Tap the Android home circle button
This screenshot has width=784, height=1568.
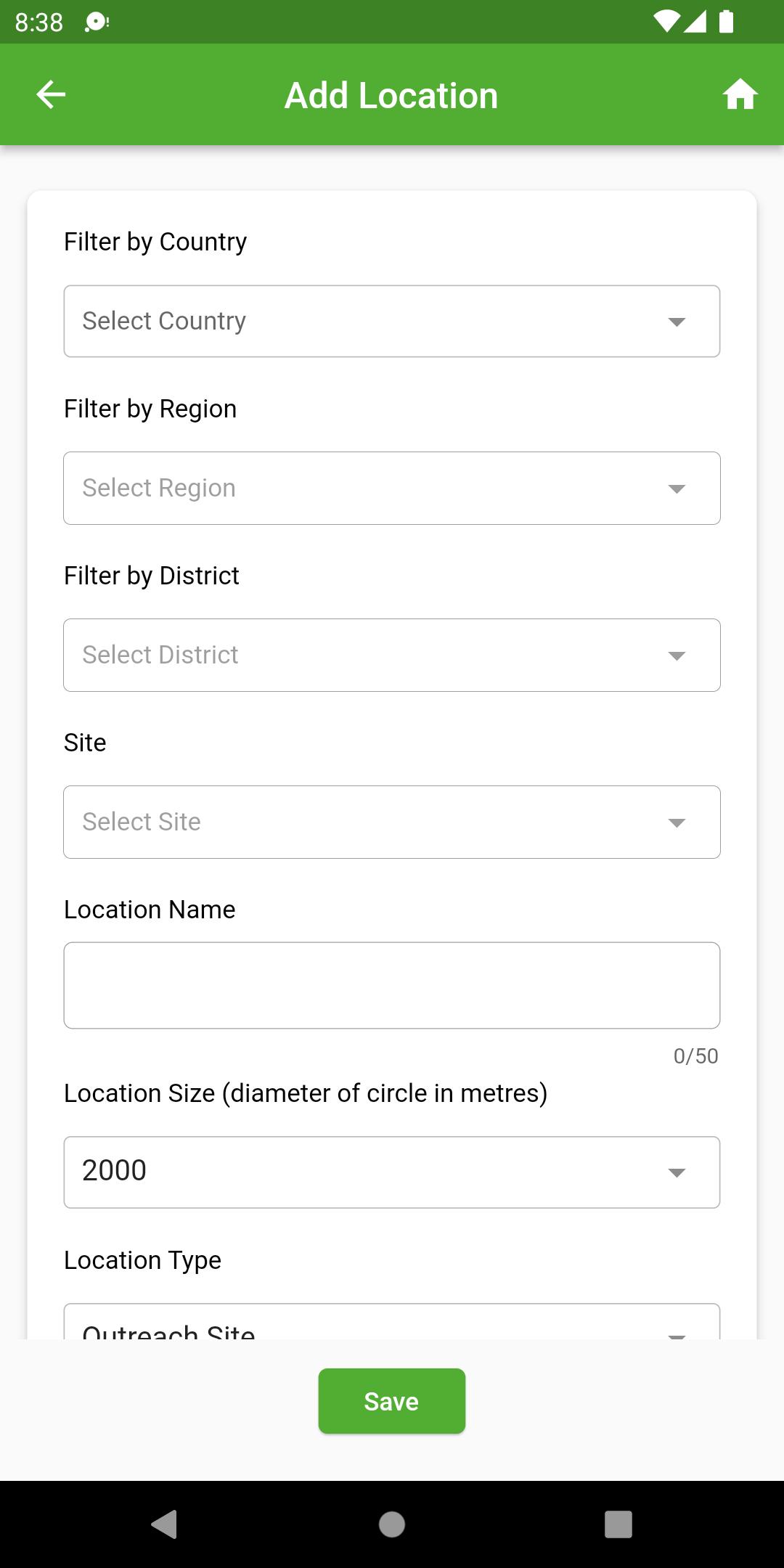coord(392,1524)
